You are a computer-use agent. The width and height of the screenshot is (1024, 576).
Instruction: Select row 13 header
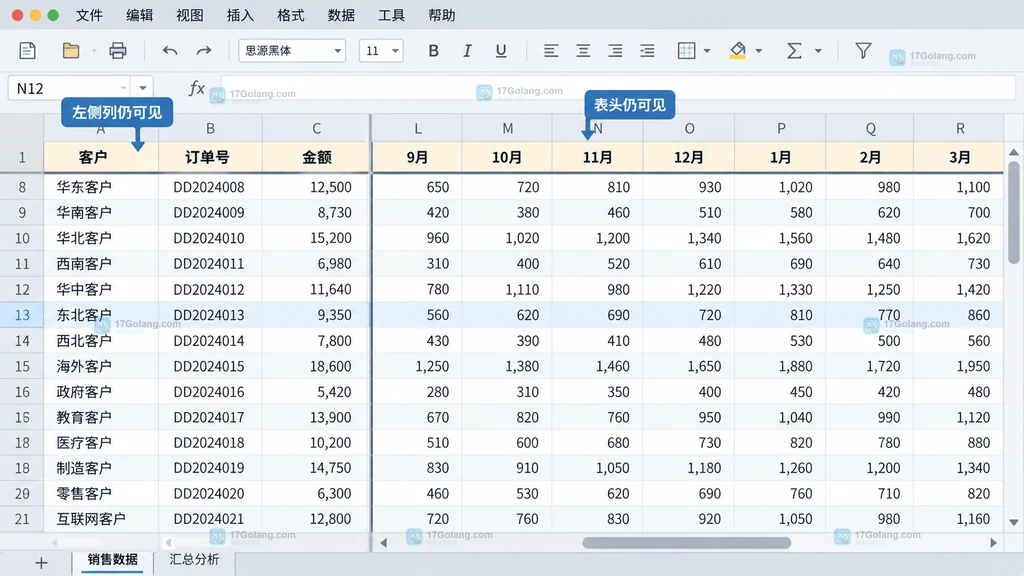tap(22, 315)
